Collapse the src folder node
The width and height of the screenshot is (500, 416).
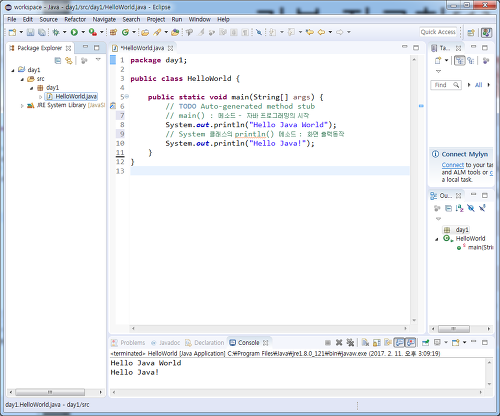pyautogui.click(x=22, y=79)
